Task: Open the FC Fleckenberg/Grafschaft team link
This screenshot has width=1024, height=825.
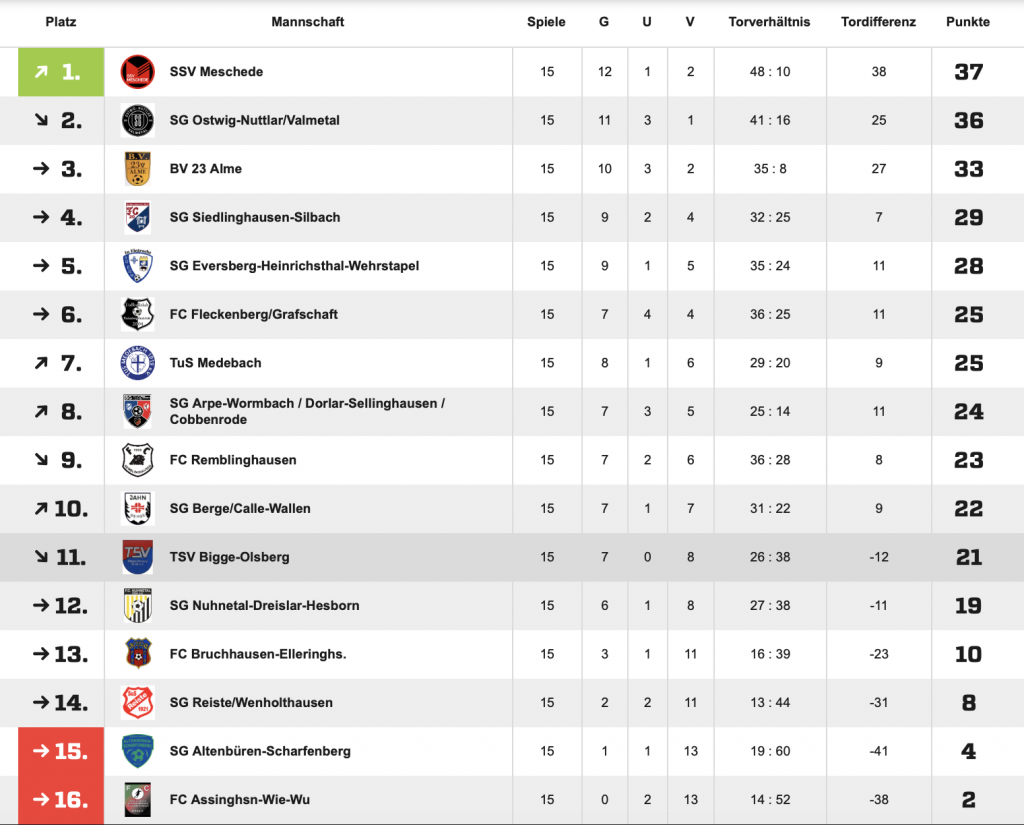Action: pyautogui.click(x=253, y=314)
